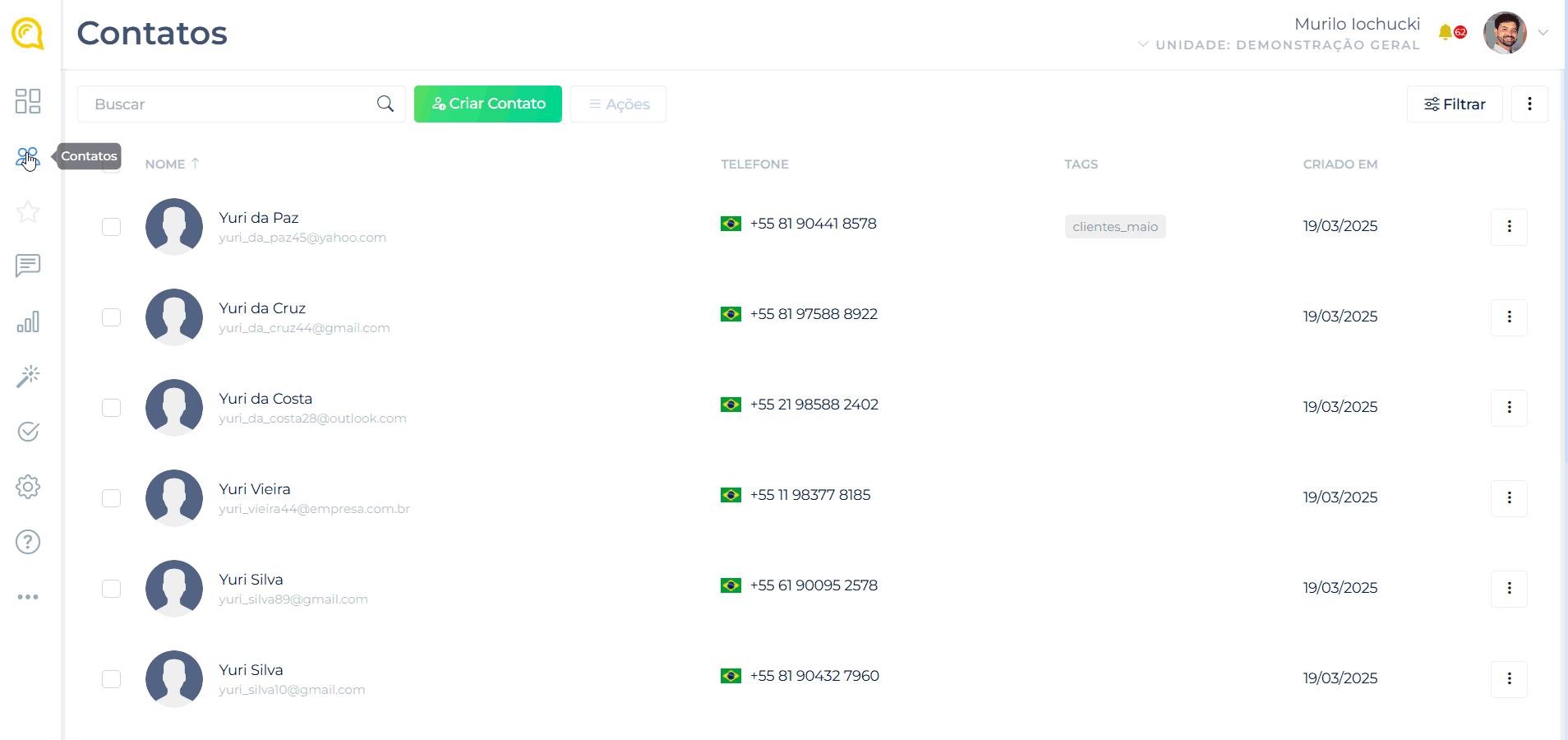This screenshot has height=740, width=1568.
Task: Click the Criar Contato button
Action: [x=488, y=104]
